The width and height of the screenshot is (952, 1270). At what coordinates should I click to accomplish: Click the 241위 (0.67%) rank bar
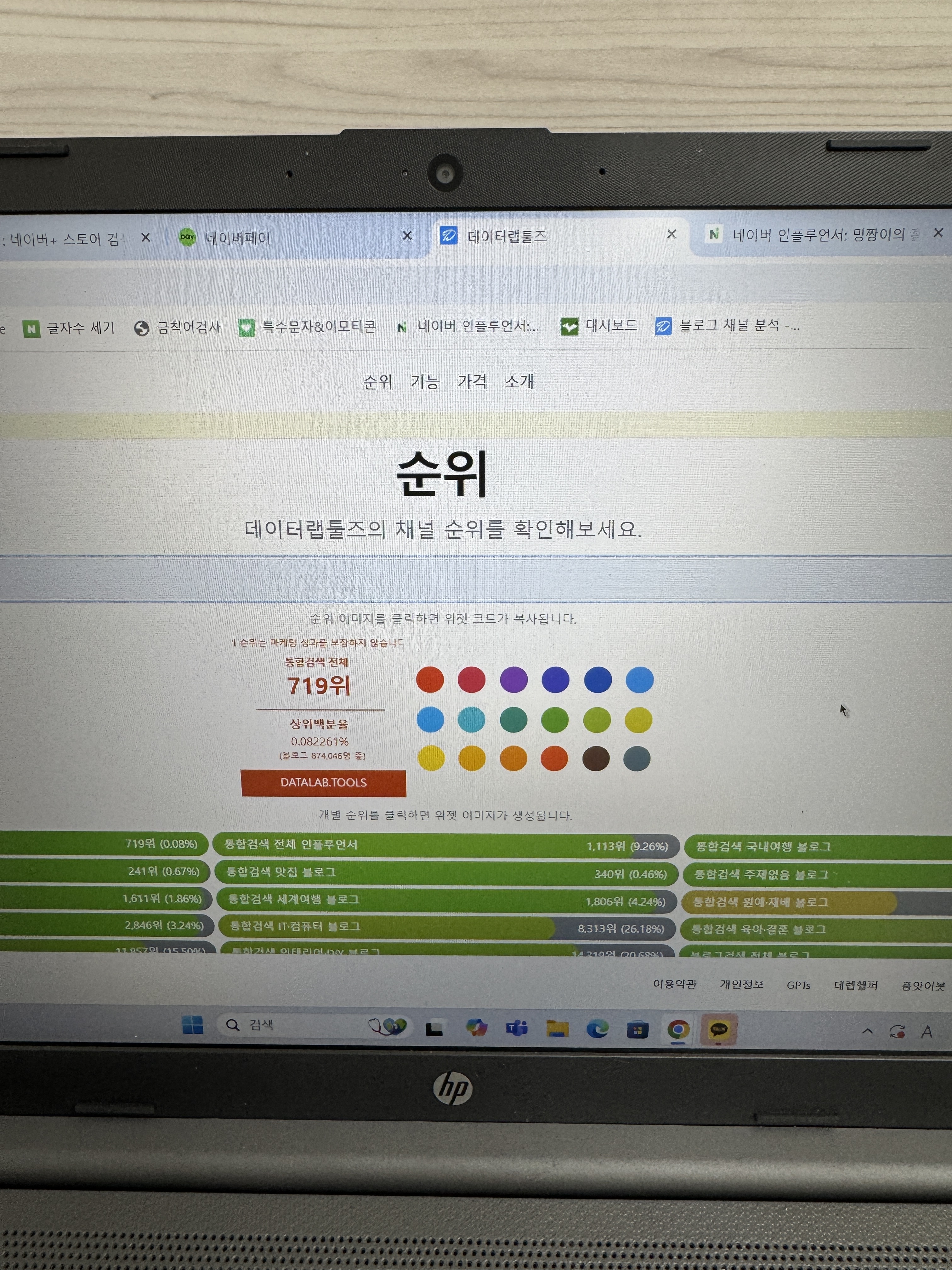105,872
